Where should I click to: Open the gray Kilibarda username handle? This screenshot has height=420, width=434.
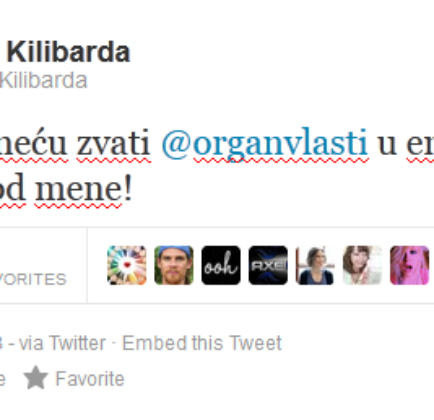(x=43, y=80)
